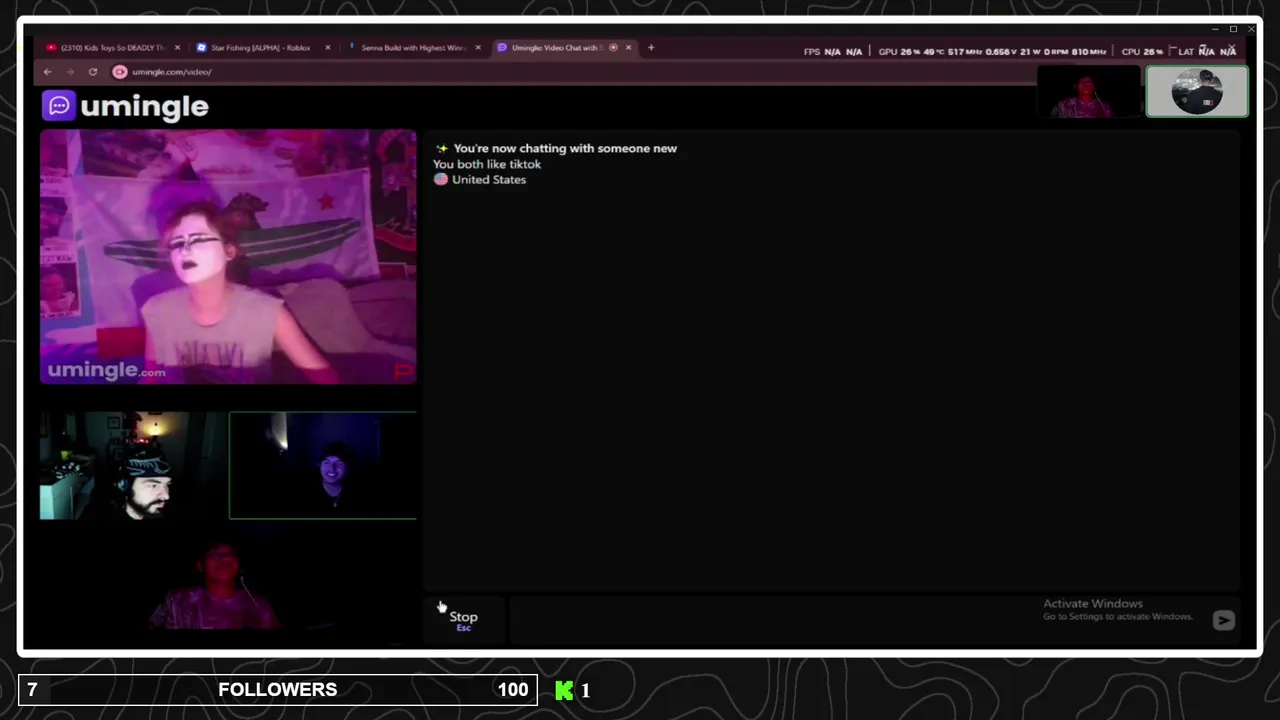1280x720 pixels.
Task: Click the browser forward arrow
Action: (70, 72)
